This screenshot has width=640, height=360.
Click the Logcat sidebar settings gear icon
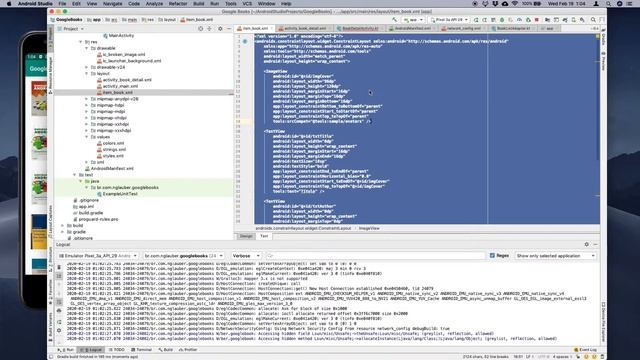59,331
